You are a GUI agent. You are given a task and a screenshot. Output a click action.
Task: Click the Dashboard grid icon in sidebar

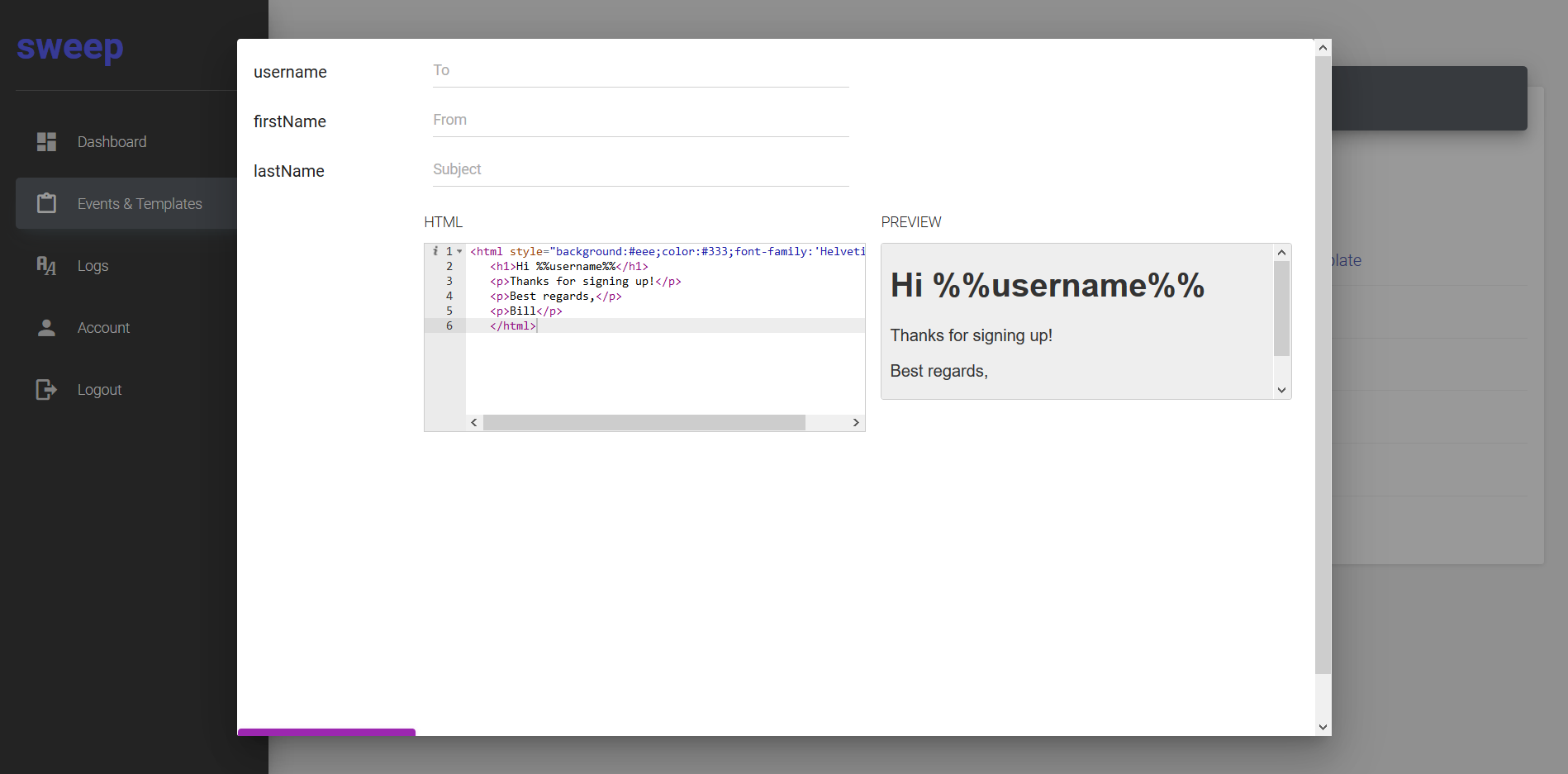coord(46,142)
